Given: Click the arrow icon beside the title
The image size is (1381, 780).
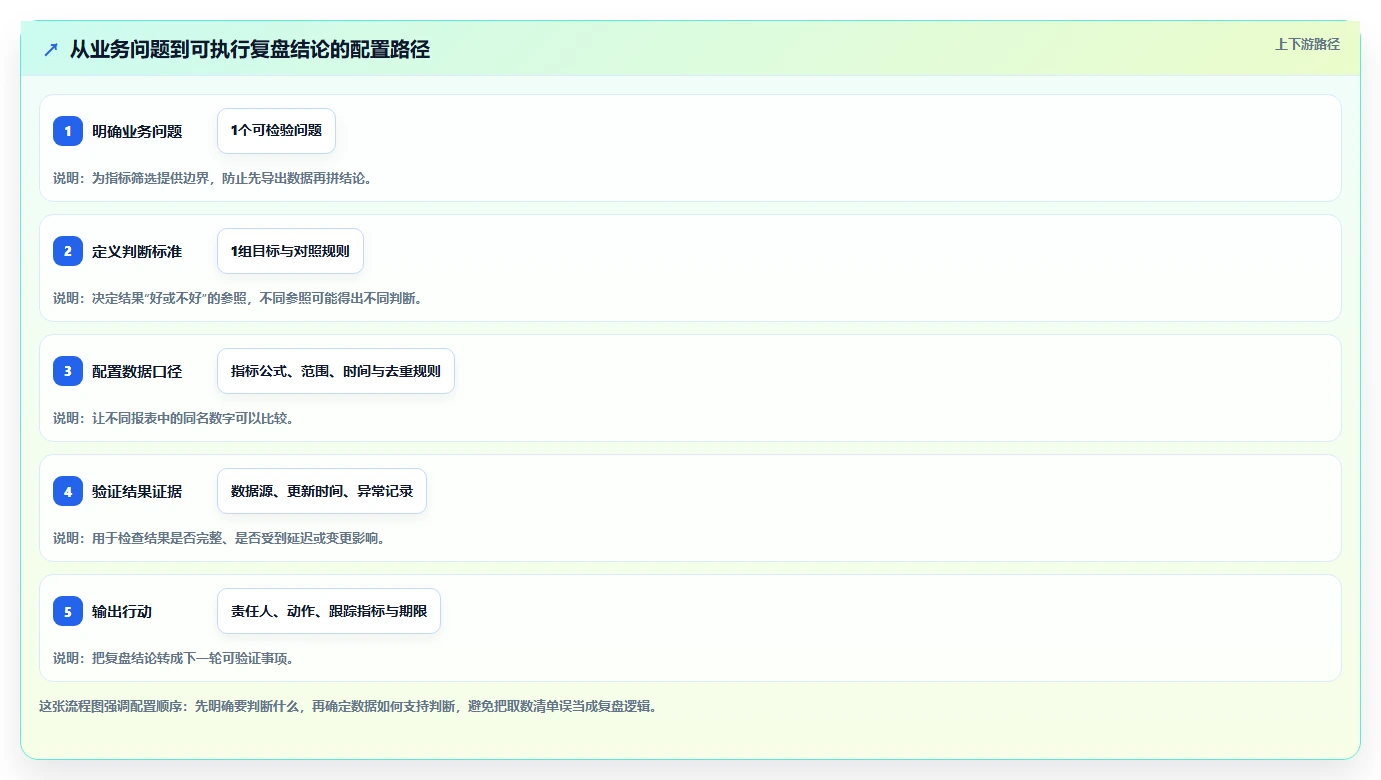Looking at the screenshot, I should 51,49.
